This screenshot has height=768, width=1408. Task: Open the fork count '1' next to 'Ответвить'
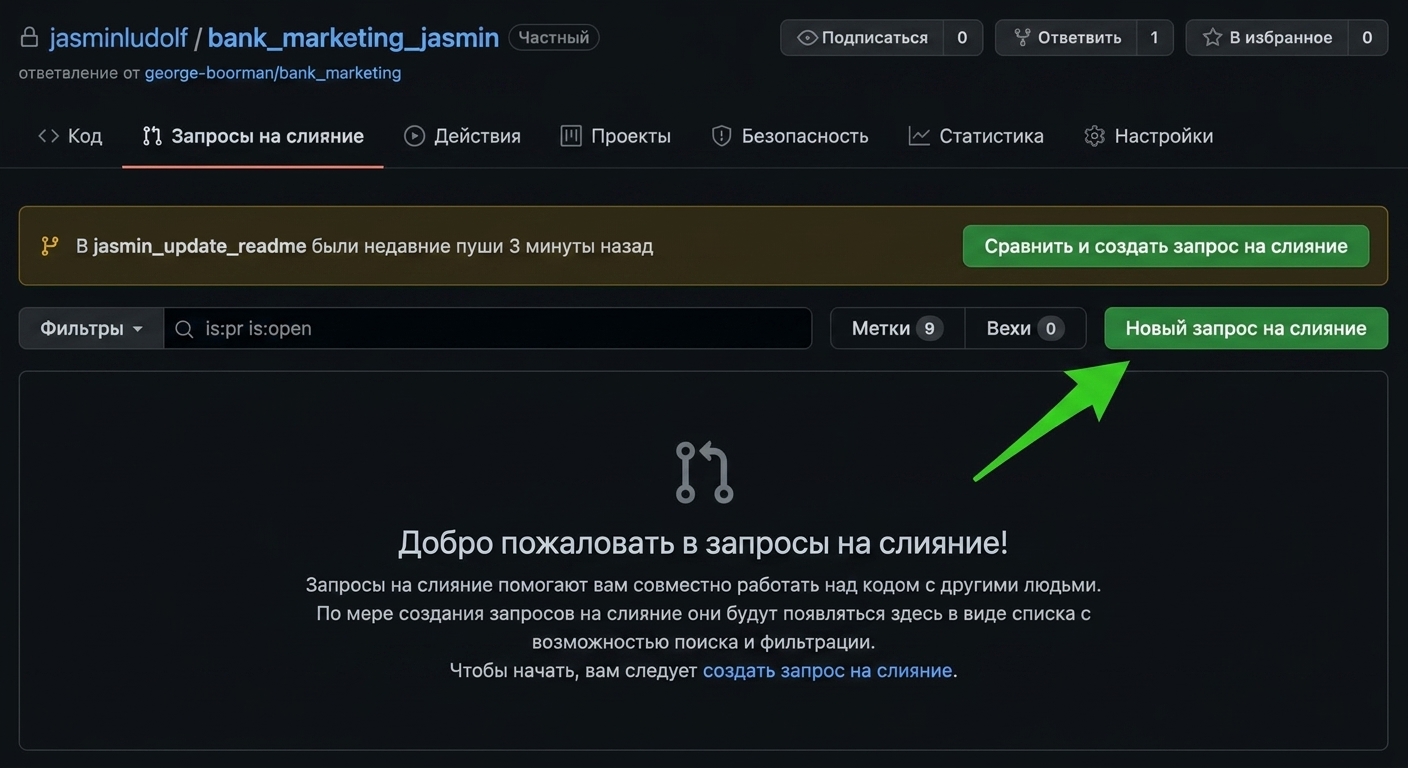[1154, 38]
